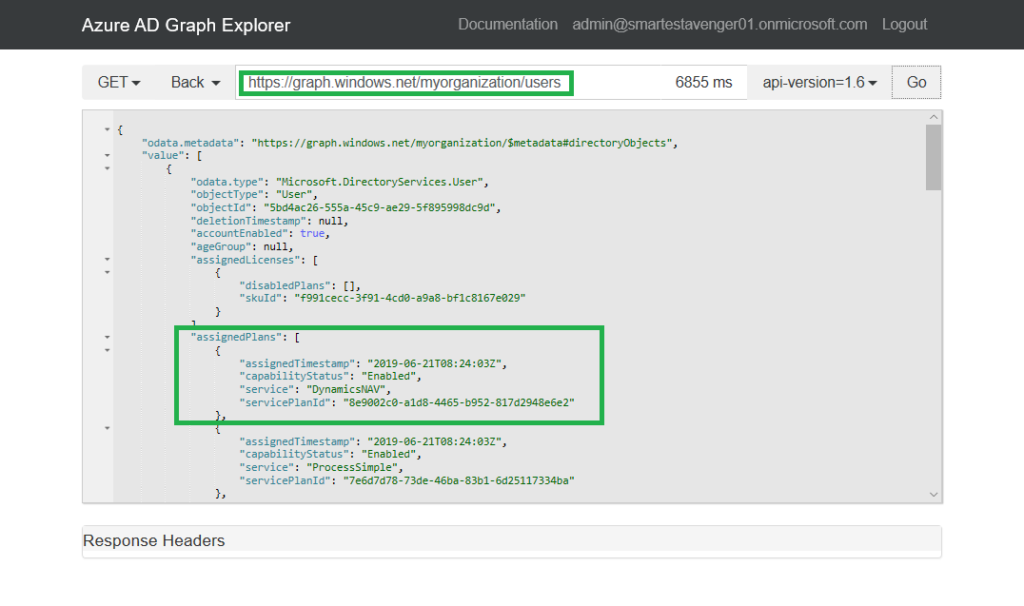1024x606 pixels.
Task: Click the Logout link
Action: click(x=904, y=24)
